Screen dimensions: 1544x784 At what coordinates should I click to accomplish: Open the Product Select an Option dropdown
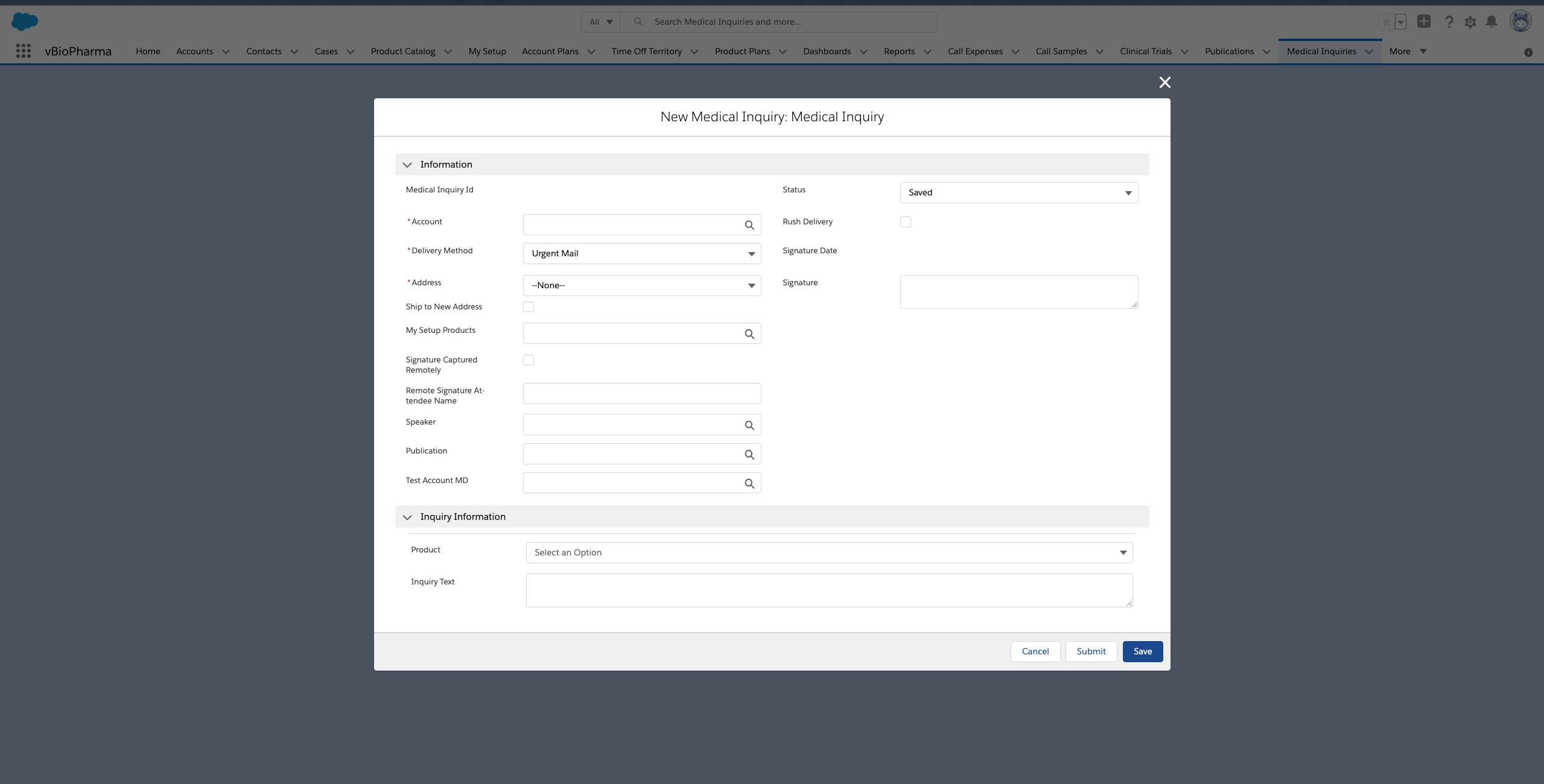click(828, 552)
